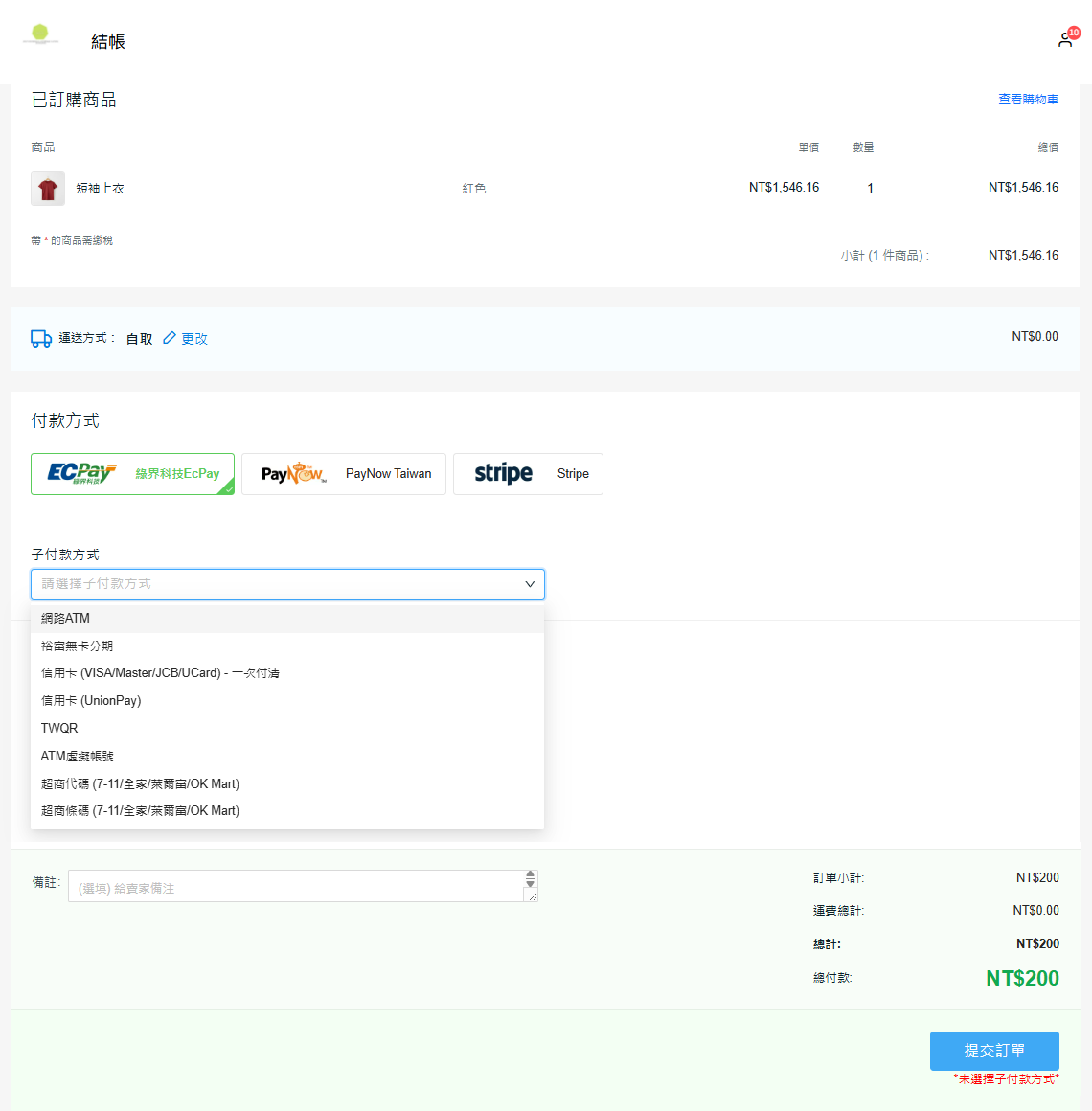Choose Stripe as payment method
The image size is (1092, 1111).
[x=528, y=474]
